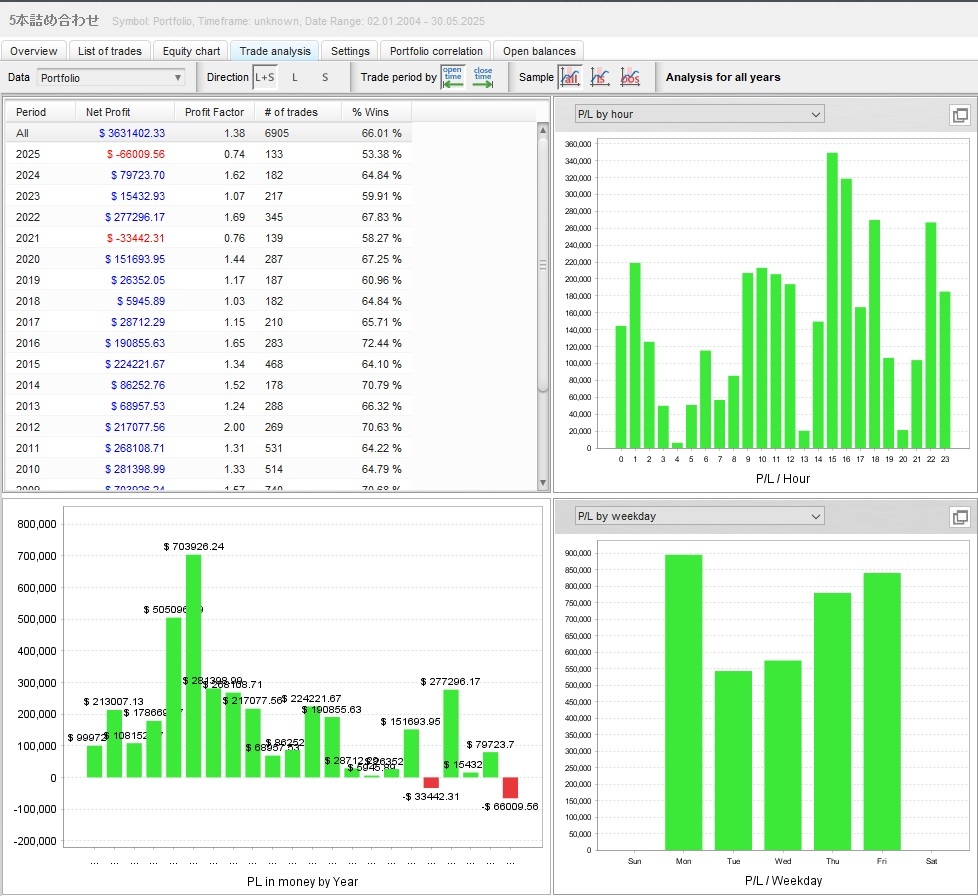Viewport: 978px width, 896px height.
Task: Select trade period by close time icon
Action: [x=483, y=77]
